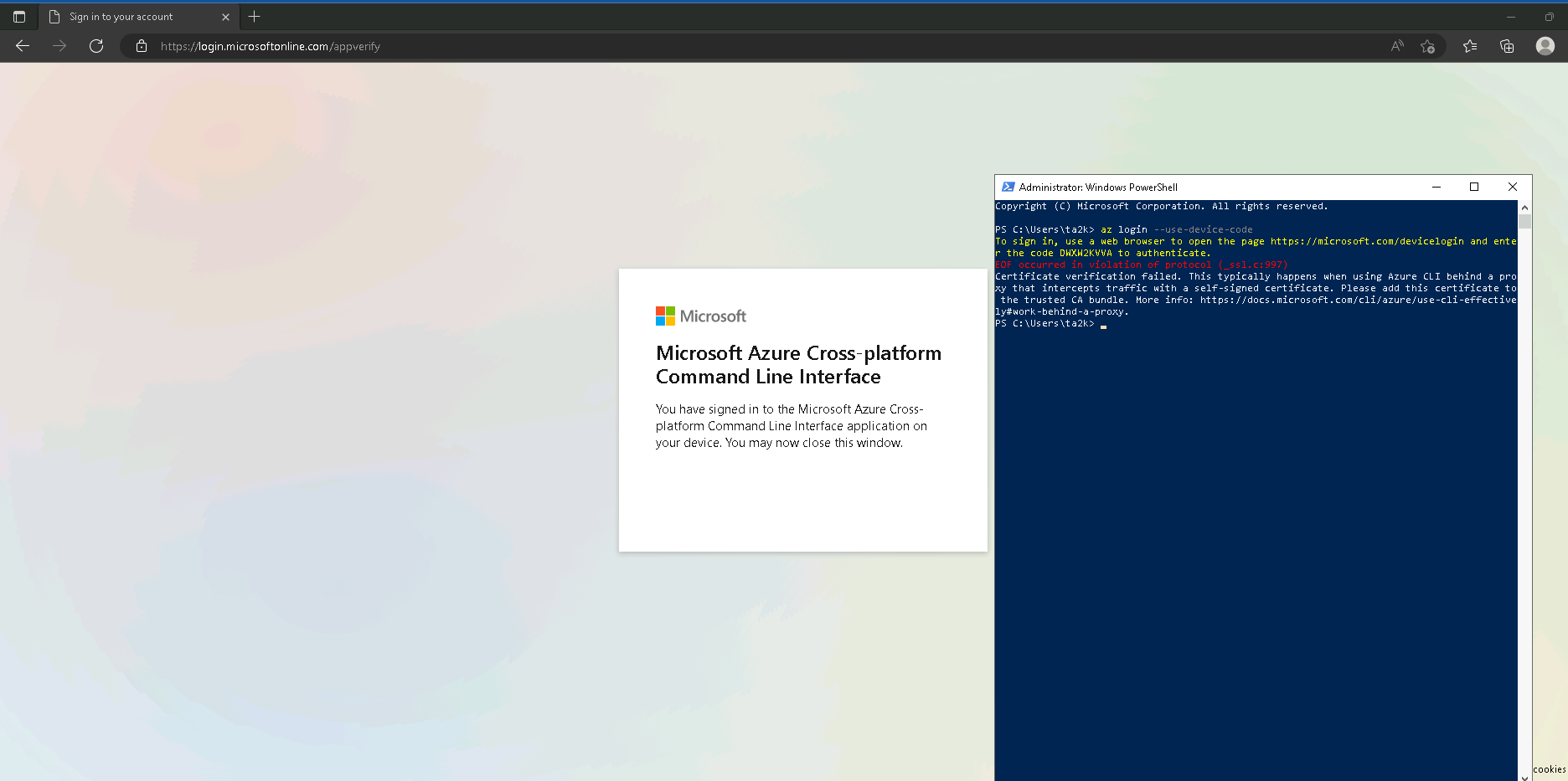
Task: Start Read aloud for this page
Action: pos(1396,46)
